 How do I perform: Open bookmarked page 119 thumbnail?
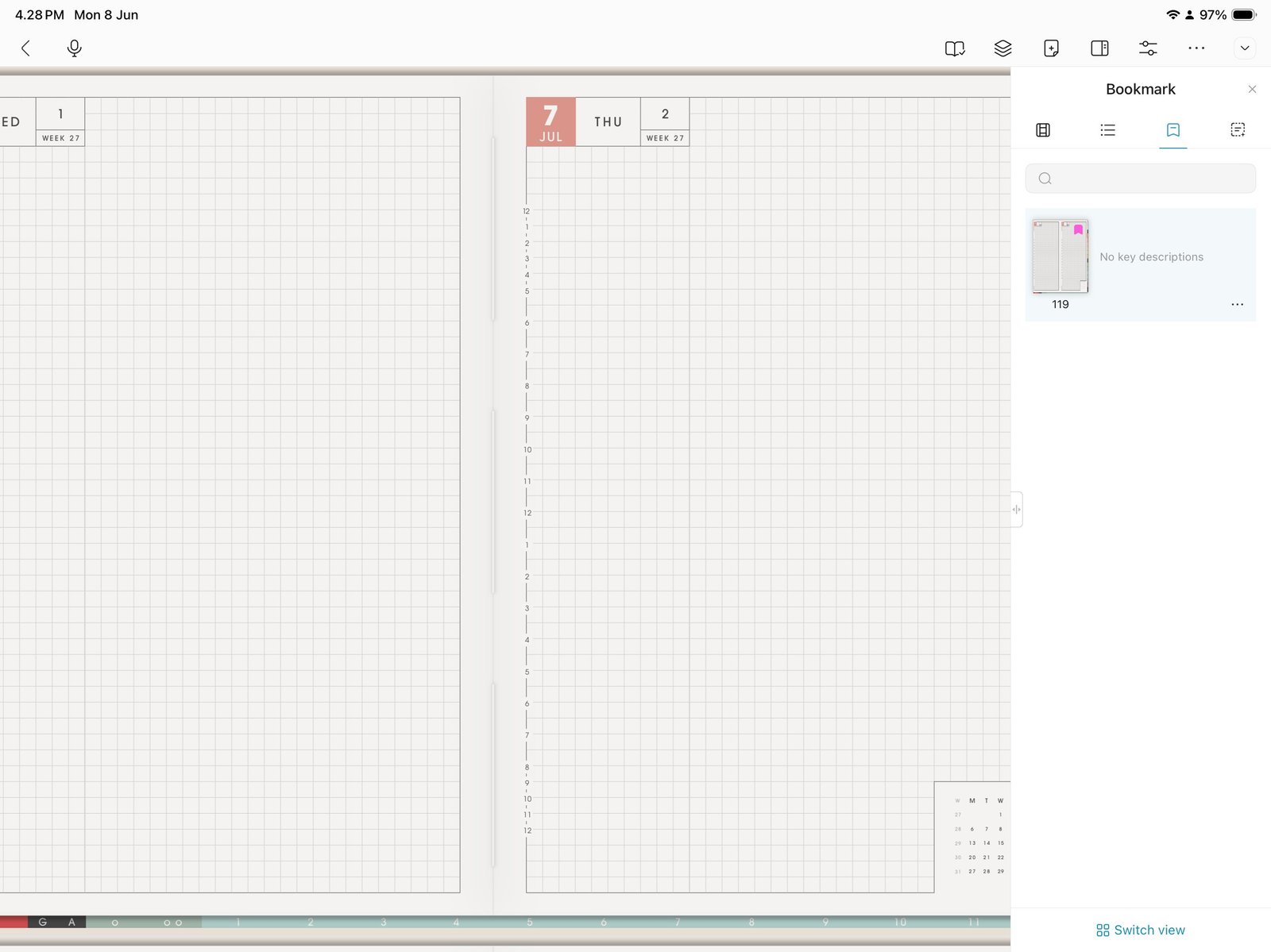click(x=1060, y=256)
